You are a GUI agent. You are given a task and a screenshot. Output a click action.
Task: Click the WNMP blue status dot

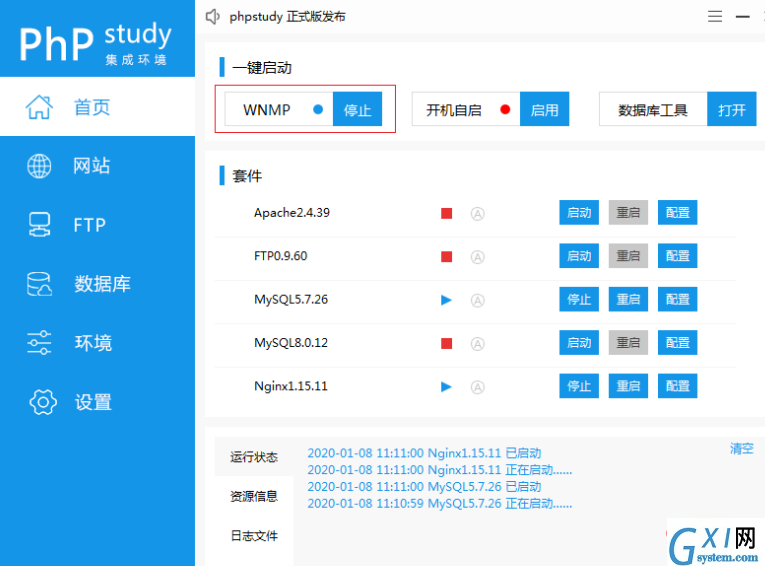318,109
